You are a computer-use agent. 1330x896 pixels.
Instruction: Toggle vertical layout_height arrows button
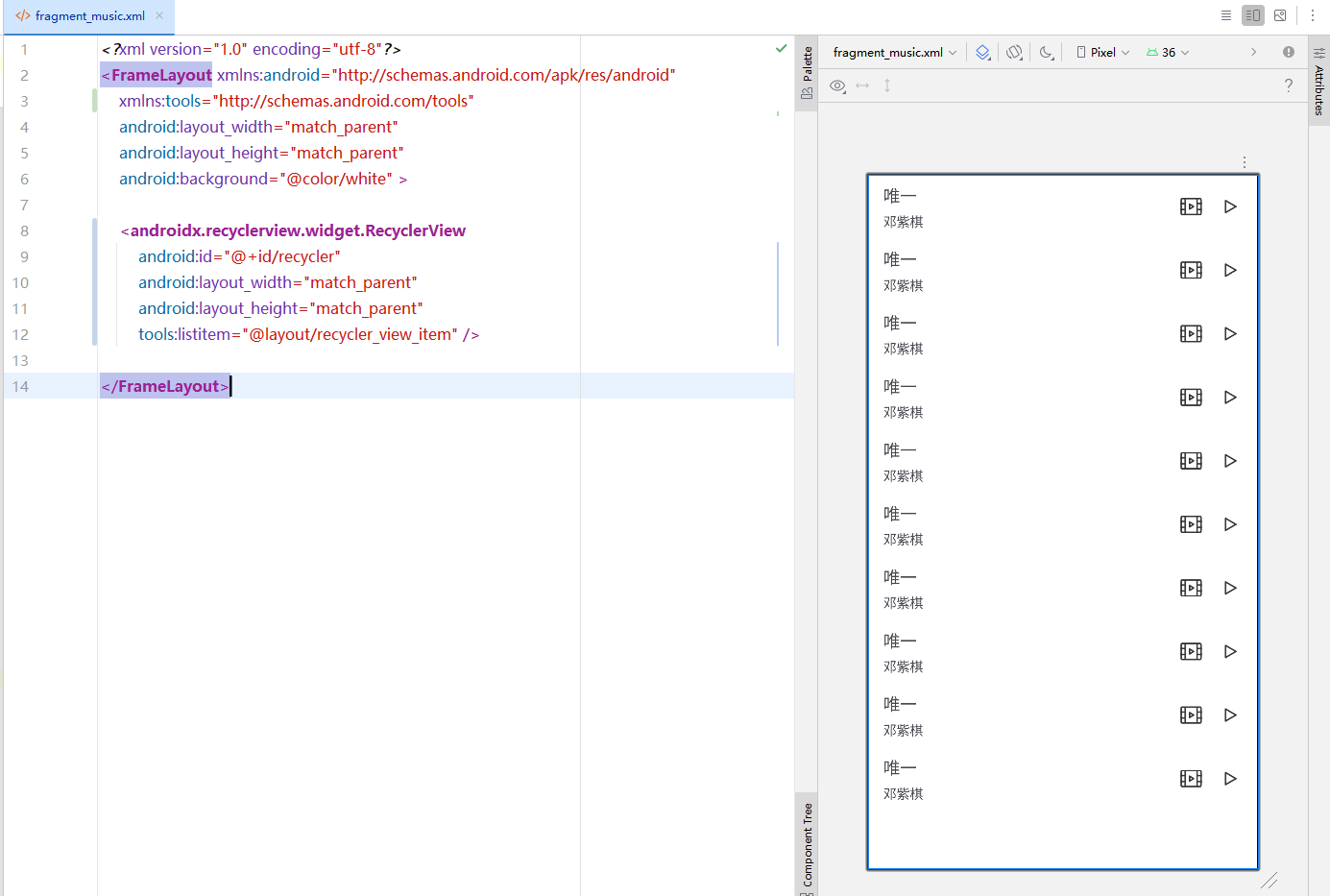click(887, 85)
